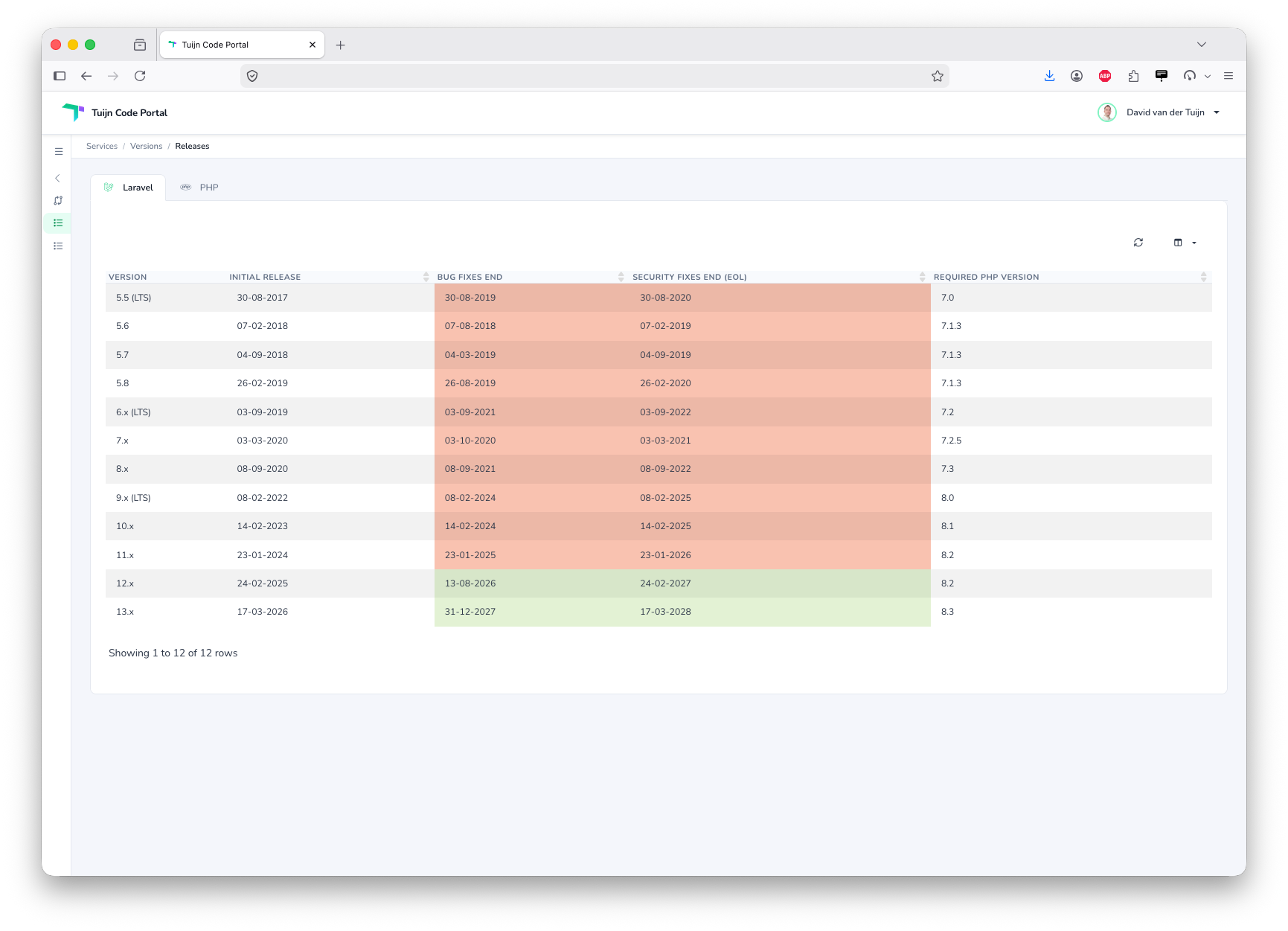Click bug fixes end date 03-10-2020

pyautogui.click(x=470, y=441)
